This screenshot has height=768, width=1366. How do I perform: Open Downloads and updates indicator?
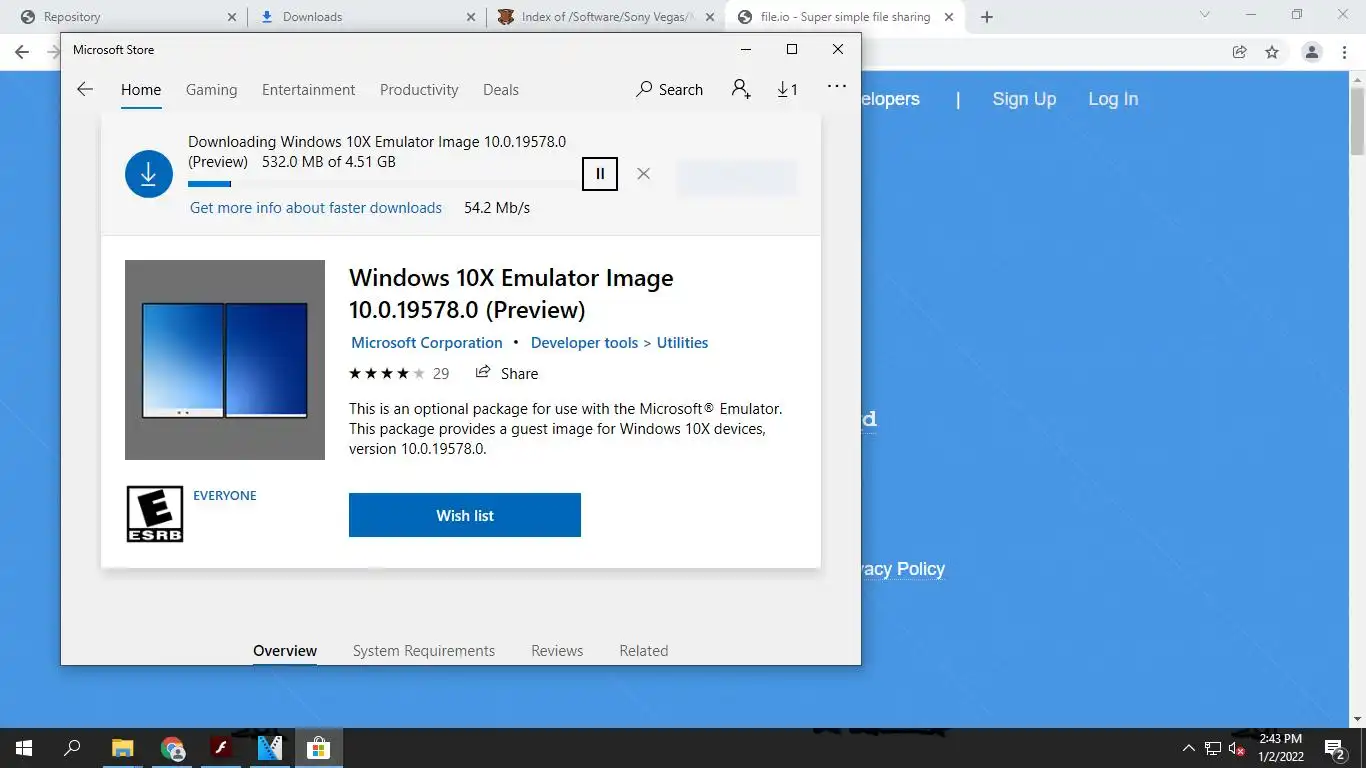pos(788,89)
